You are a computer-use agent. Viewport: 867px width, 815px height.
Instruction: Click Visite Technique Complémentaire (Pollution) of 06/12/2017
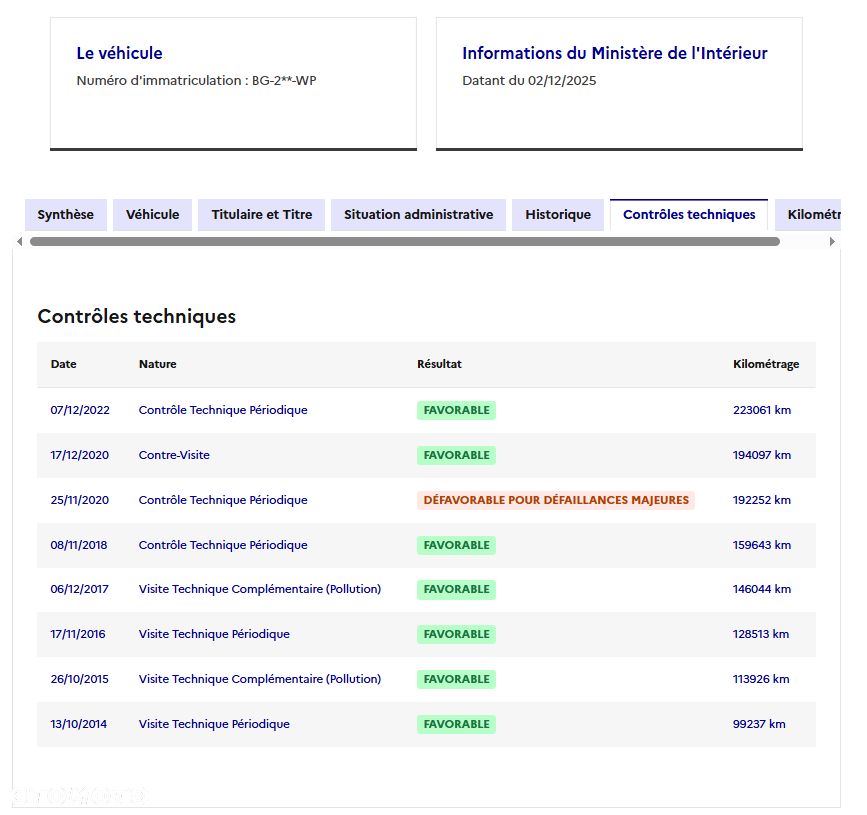point(260,589)
